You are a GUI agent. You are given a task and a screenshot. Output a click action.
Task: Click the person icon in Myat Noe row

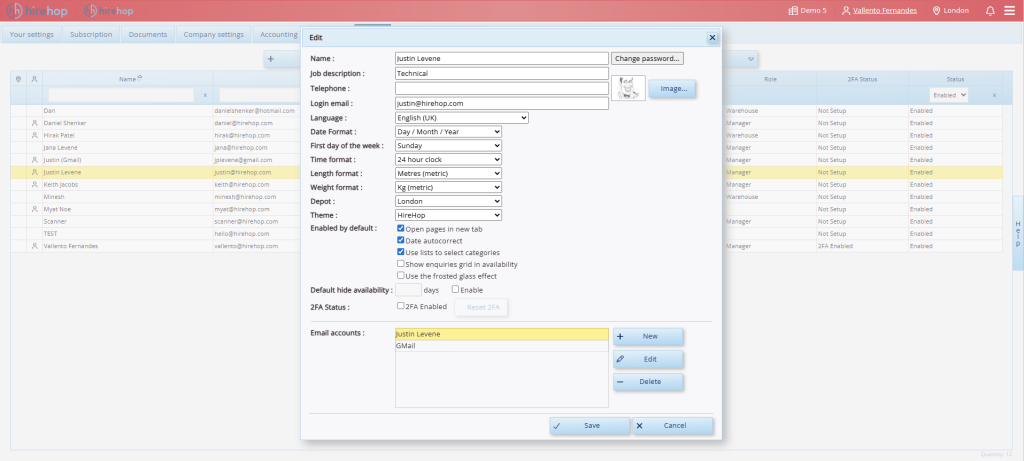coord(35,209)
